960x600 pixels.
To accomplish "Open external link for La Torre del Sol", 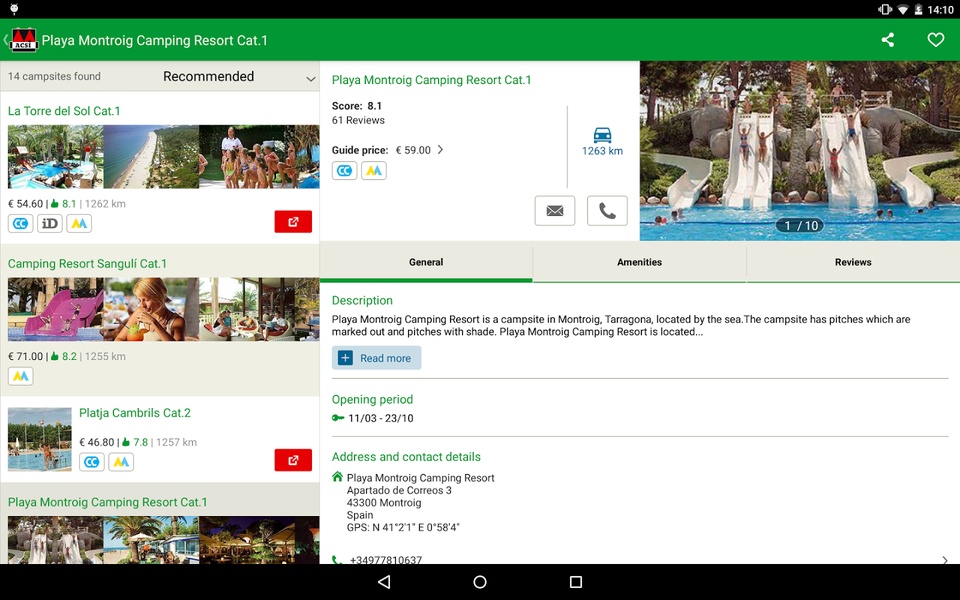I will click(x=293, y=222).
